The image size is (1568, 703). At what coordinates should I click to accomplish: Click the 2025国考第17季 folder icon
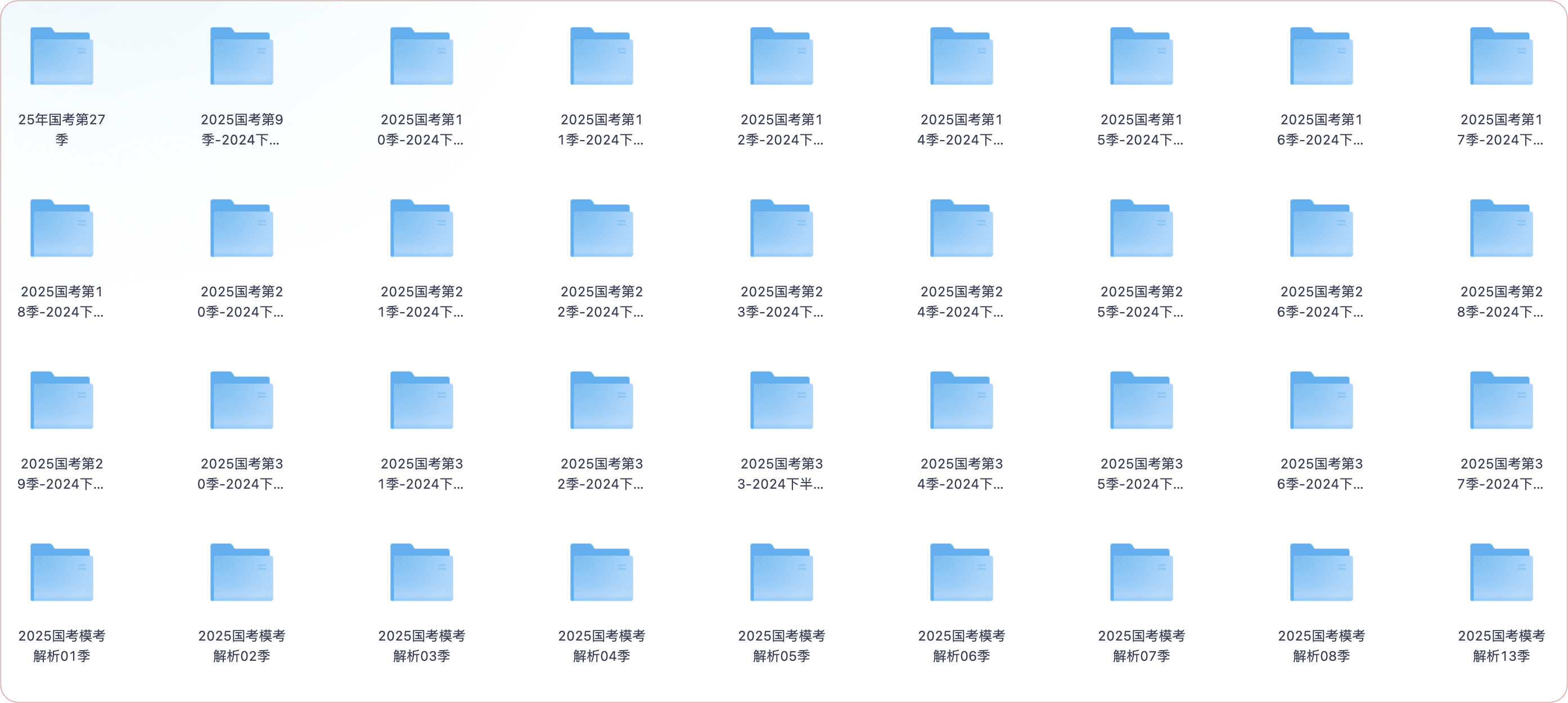point(1501,56)
